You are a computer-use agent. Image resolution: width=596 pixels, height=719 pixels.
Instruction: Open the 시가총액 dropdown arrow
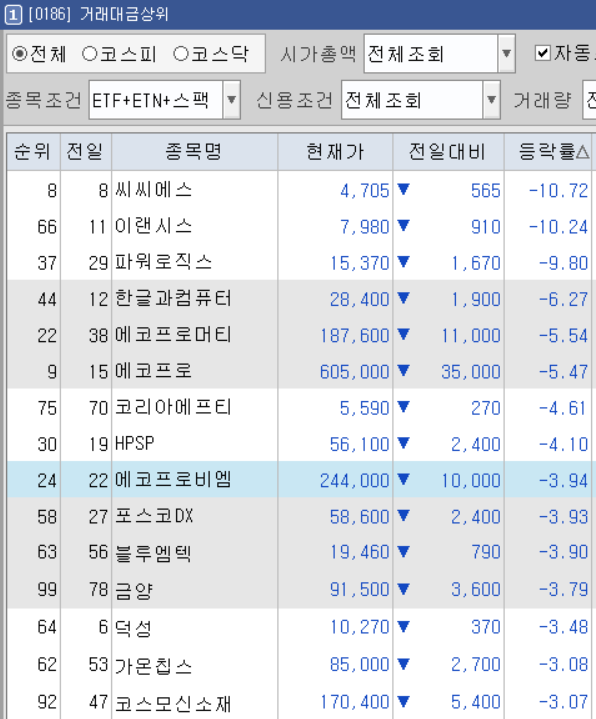coord(506,54)
